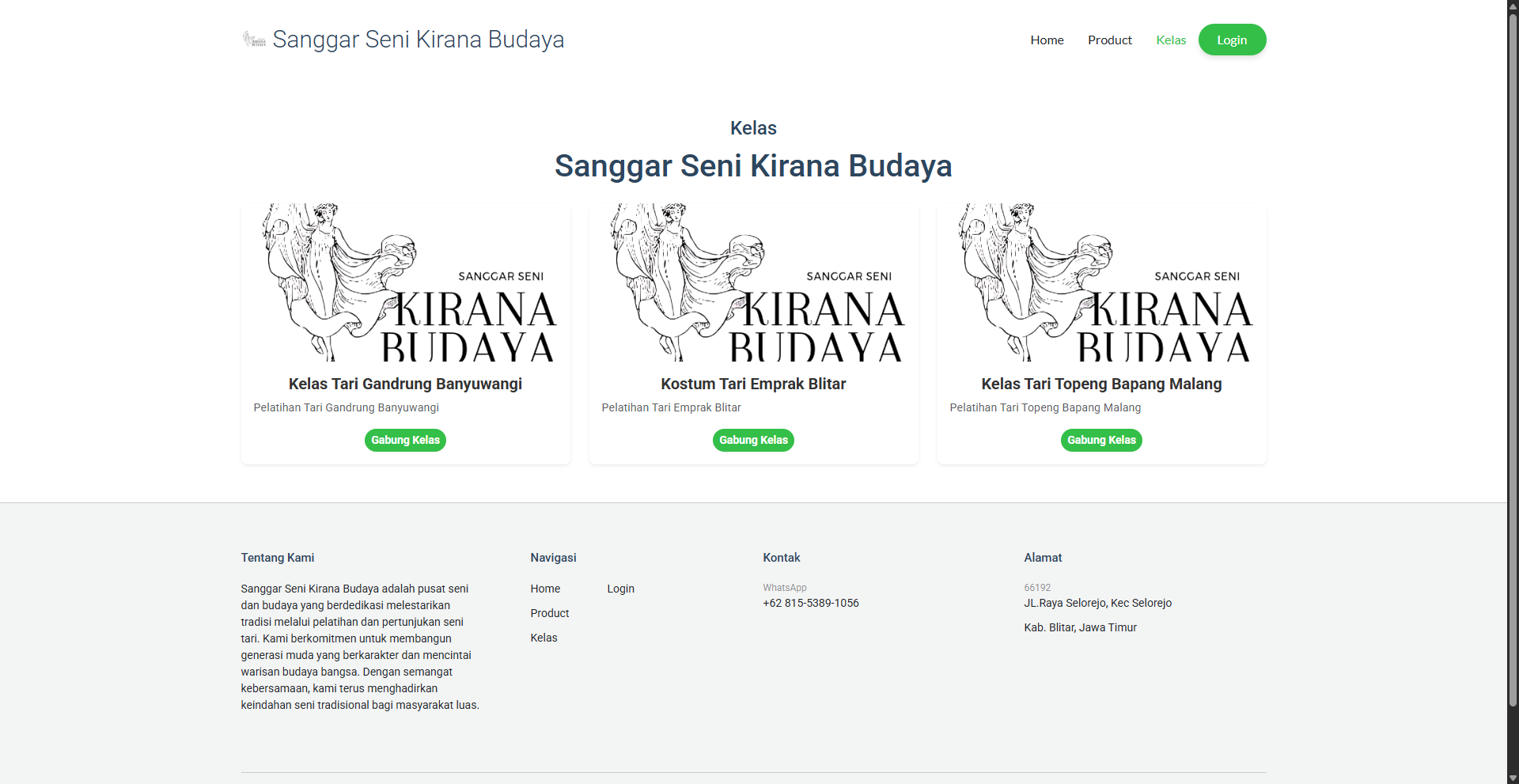Open the Home link in top navigation

click(1047, 40)
